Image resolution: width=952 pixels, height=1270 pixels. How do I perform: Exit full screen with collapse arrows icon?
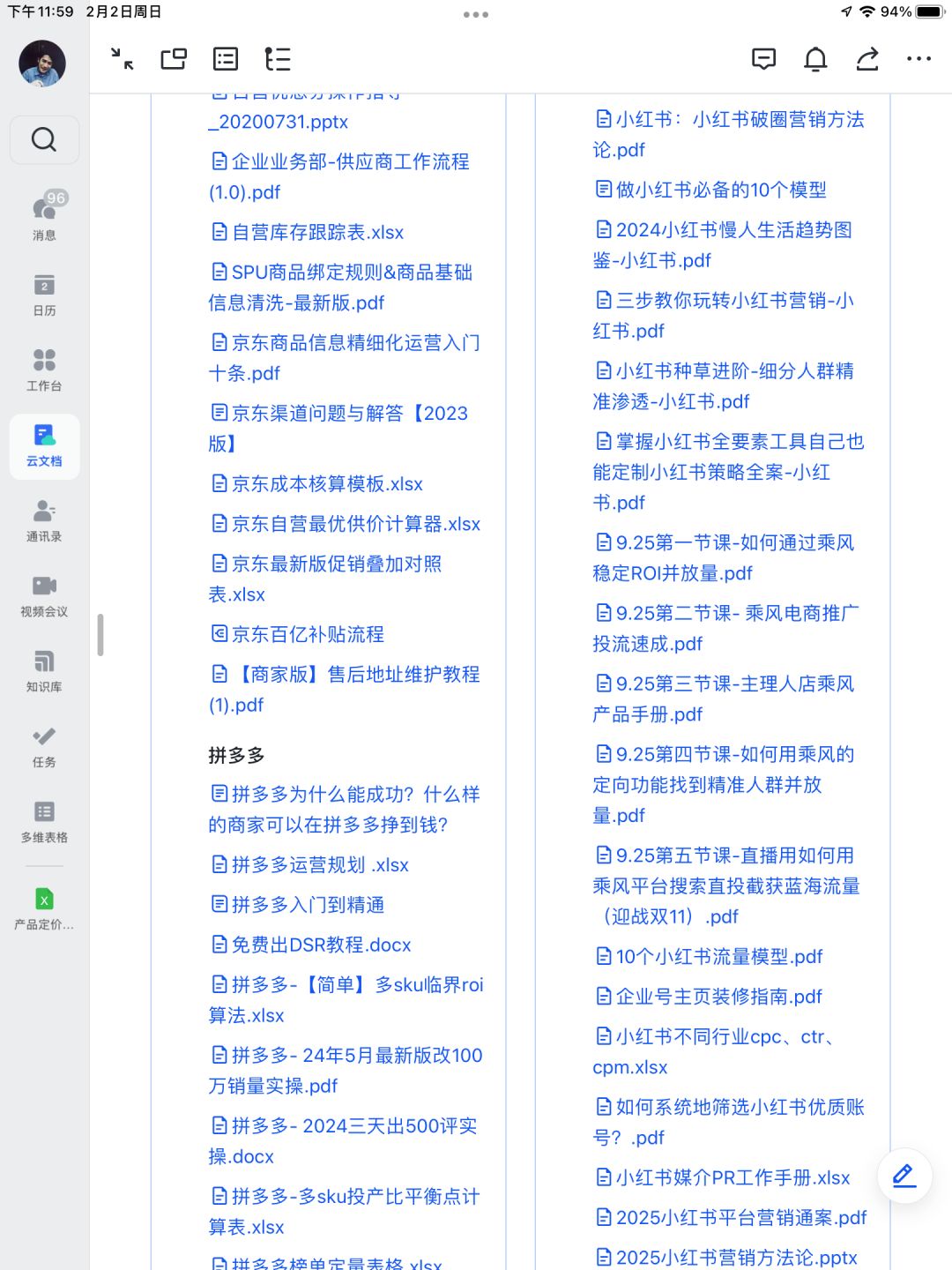pyautogui.click(x=123, y=59)
